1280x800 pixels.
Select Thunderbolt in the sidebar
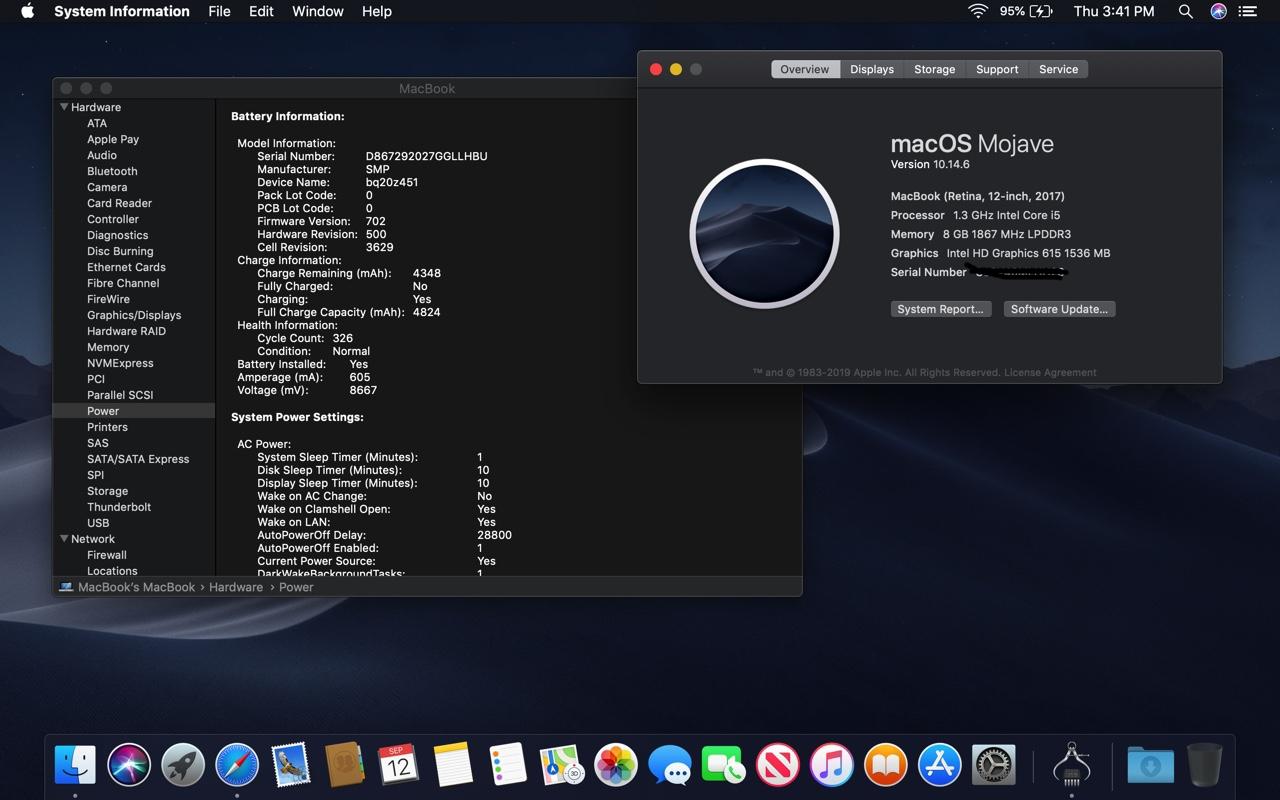119,507
